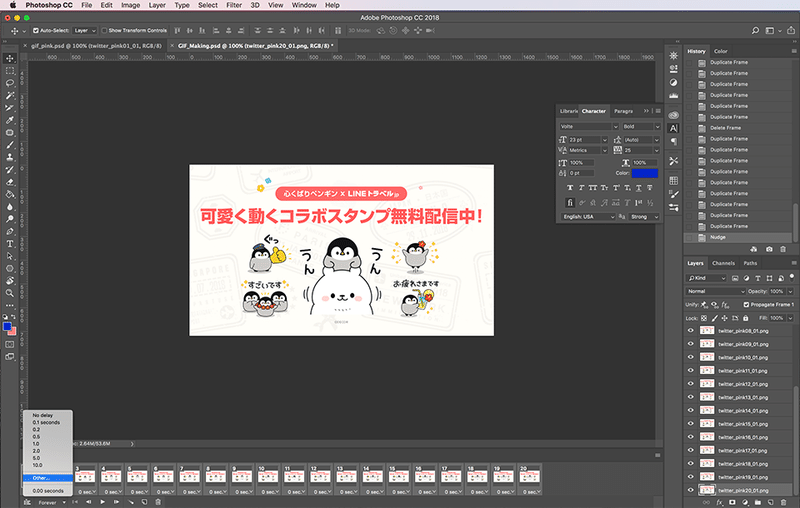
Task: Hide layer twitter_pink08_01.png
Action: (x=691, y=331)
